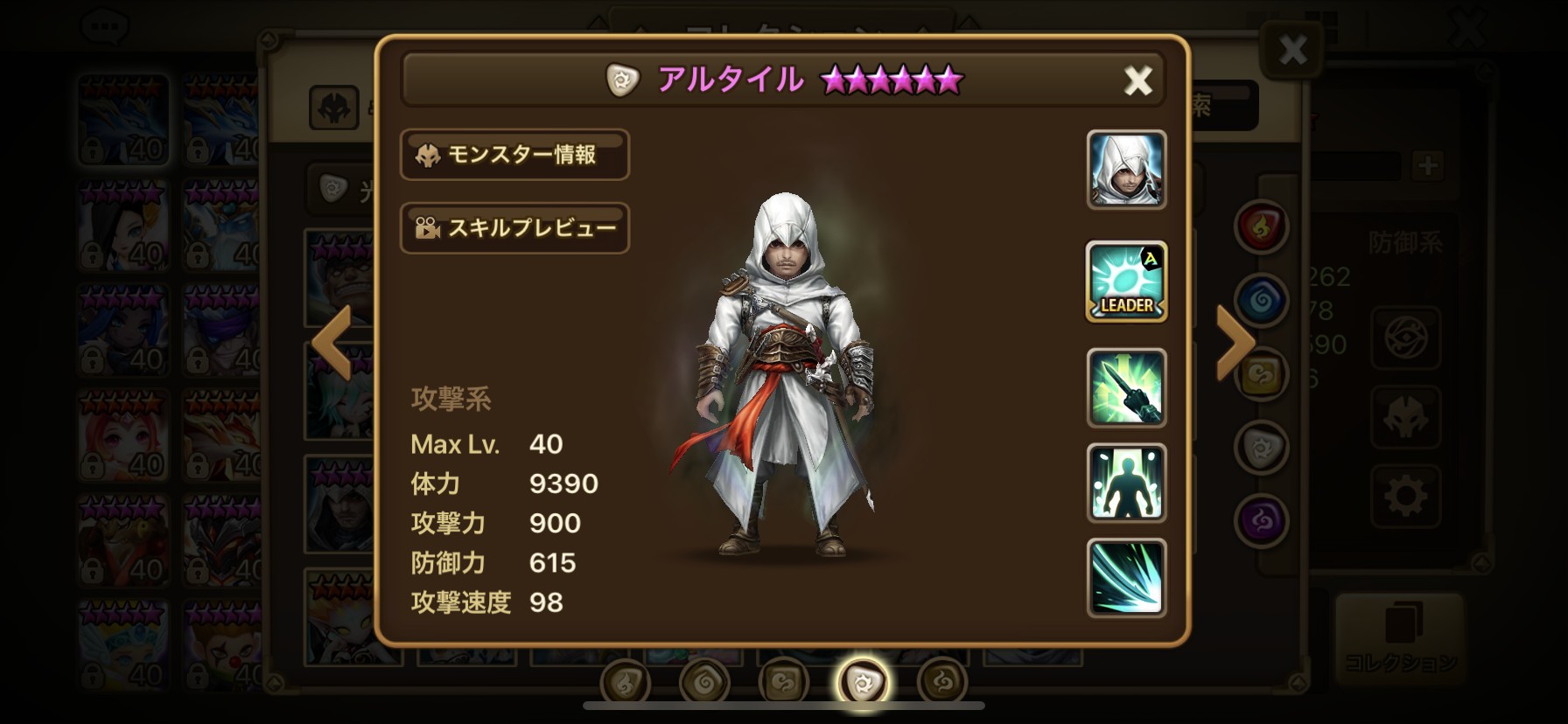Select the water attribute filter
Viewport: 1568px width, 724px height.
click(x=1261, y=300)
